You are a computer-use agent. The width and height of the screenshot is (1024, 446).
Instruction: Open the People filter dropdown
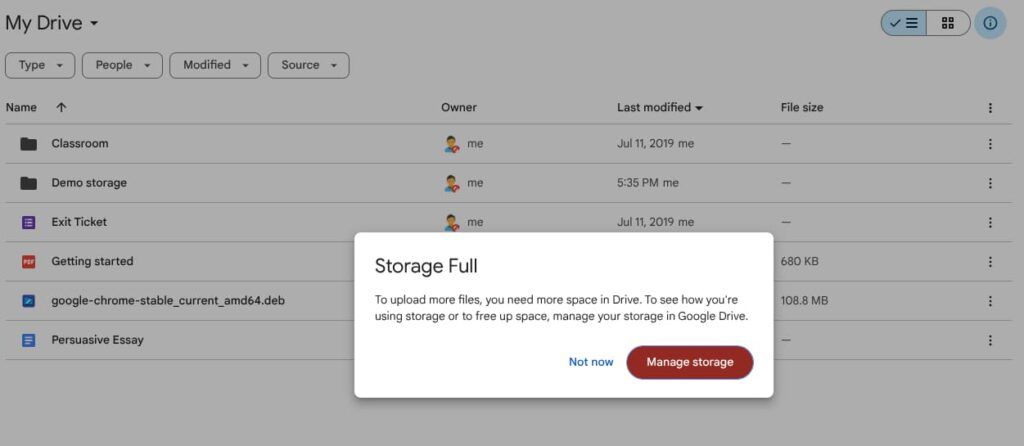(x=122, y=65)
